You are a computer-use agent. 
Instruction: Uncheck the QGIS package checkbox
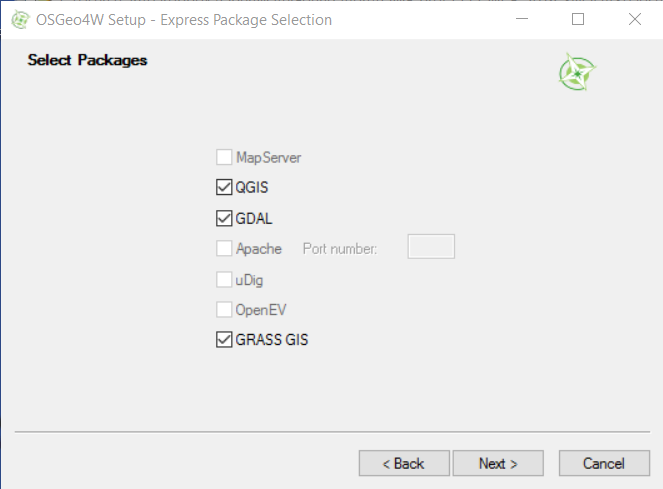pos(224,187)
